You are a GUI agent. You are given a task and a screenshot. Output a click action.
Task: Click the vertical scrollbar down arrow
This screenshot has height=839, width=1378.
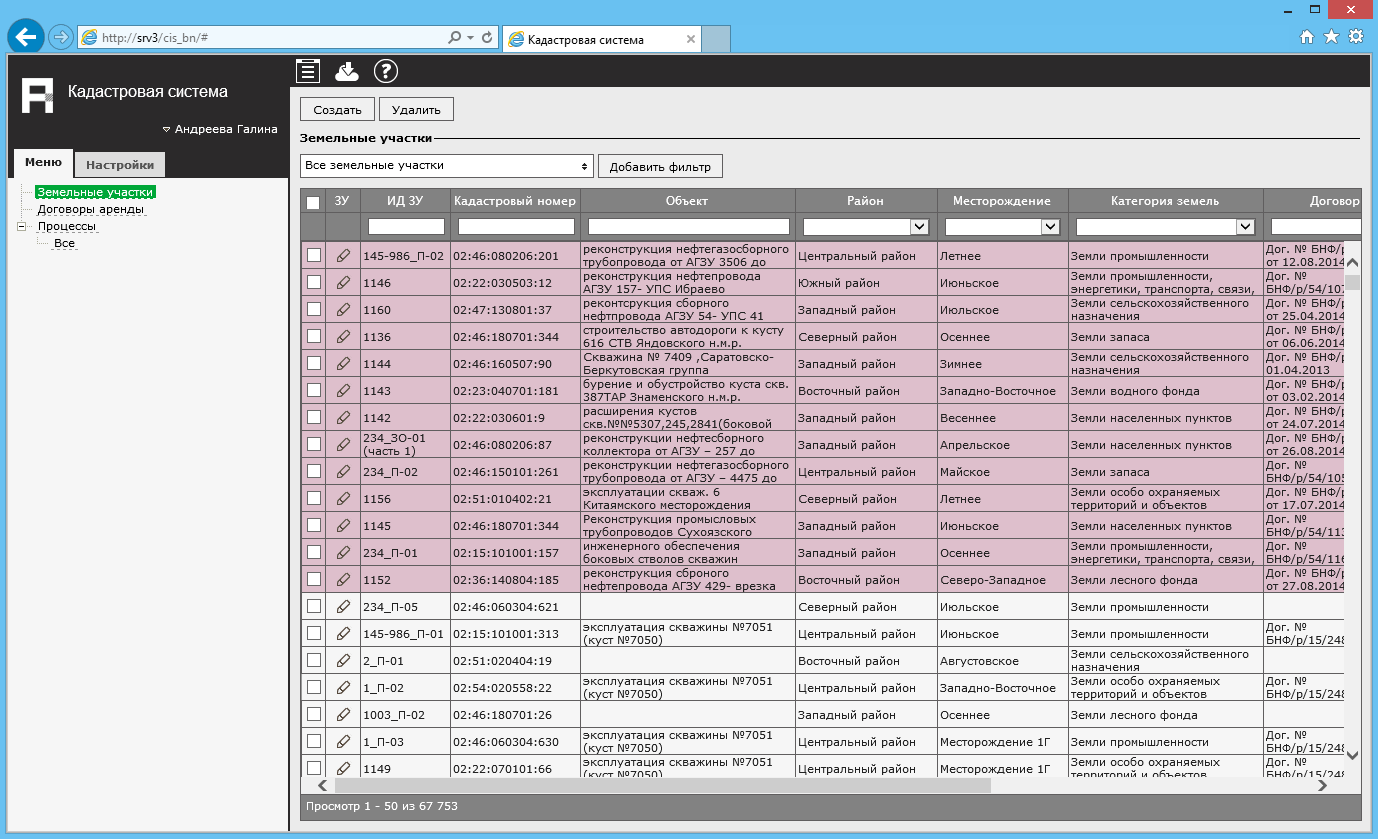click(1352, 756)
